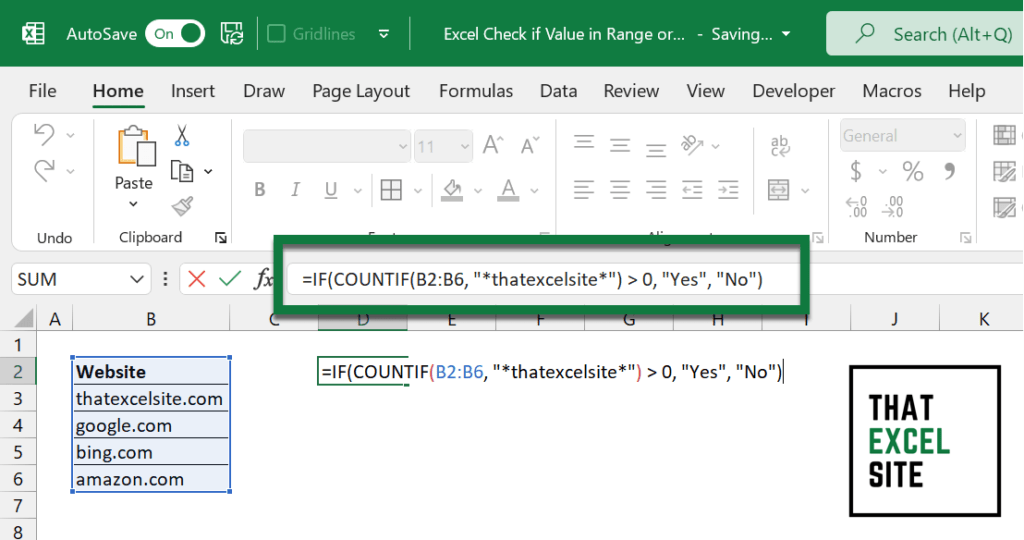Click Merge & Center icon
Screen dimensions: 1024x540
tap(778, 190)
